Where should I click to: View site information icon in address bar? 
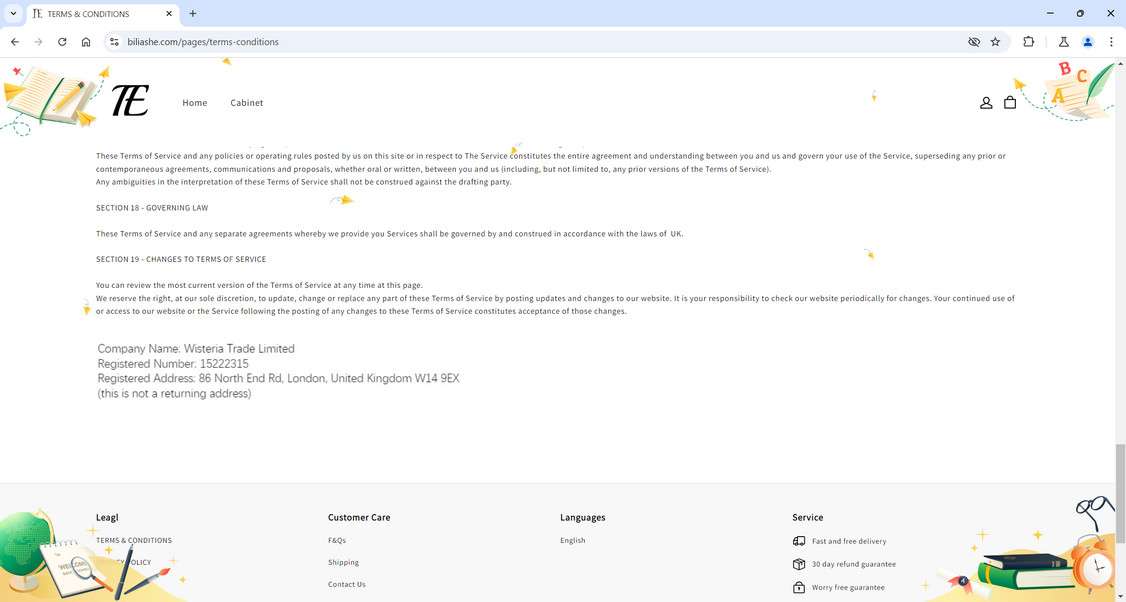(x=114, y=42)
